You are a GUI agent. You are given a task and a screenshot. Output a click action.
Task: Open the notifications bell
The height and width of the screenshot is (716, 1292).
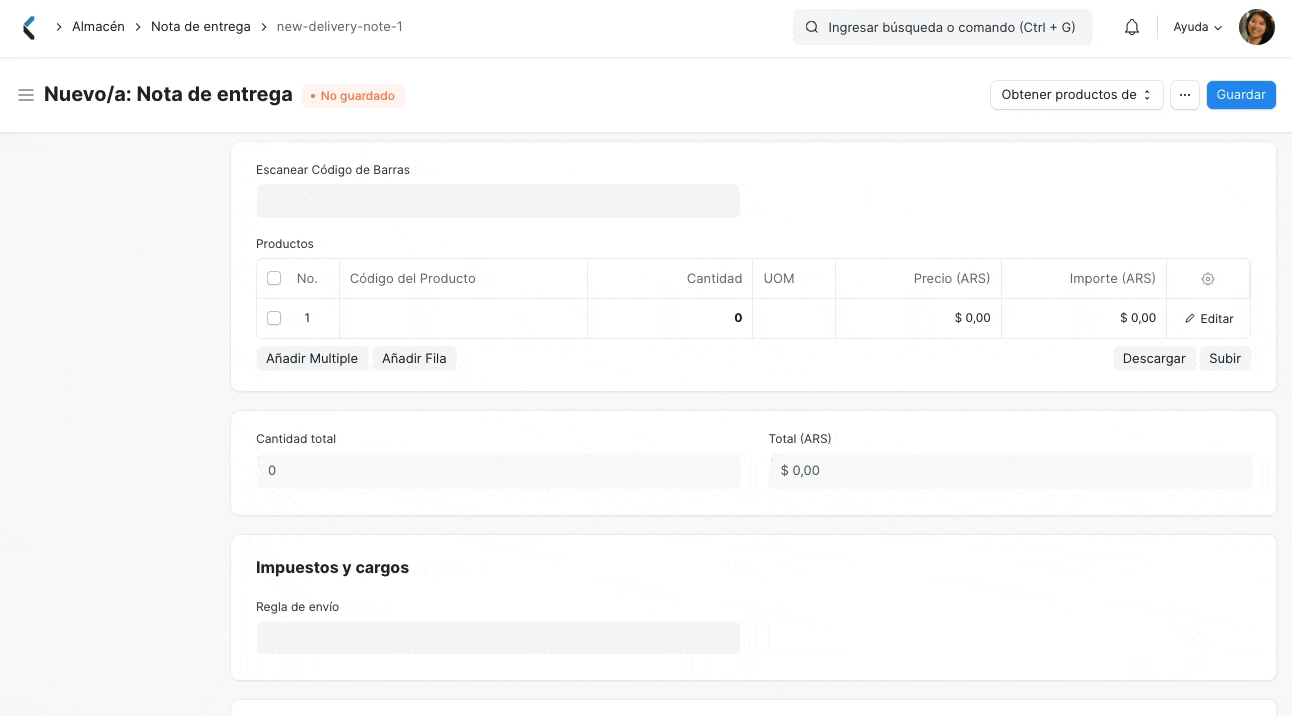coord(1132,28)
